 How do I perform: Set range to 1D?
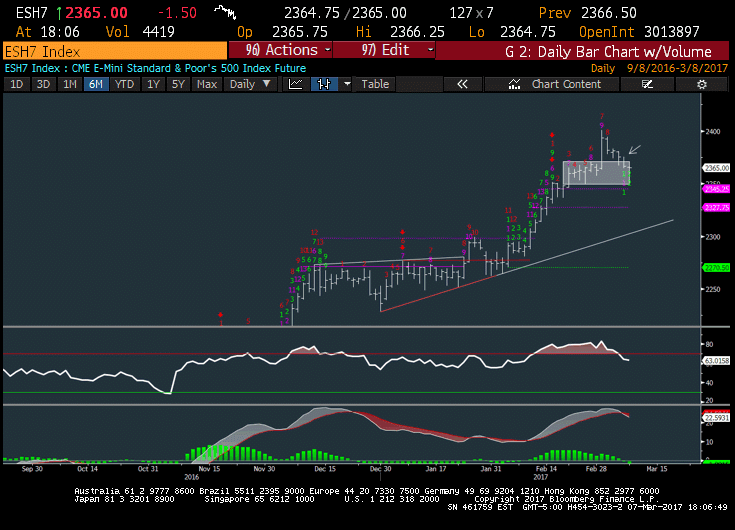[x=17, y=84]
